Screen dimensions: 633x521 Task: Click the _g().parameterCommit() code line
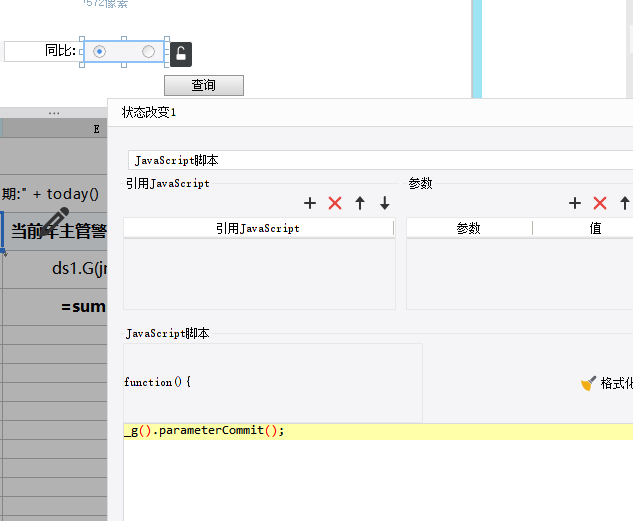coord(205,431)
